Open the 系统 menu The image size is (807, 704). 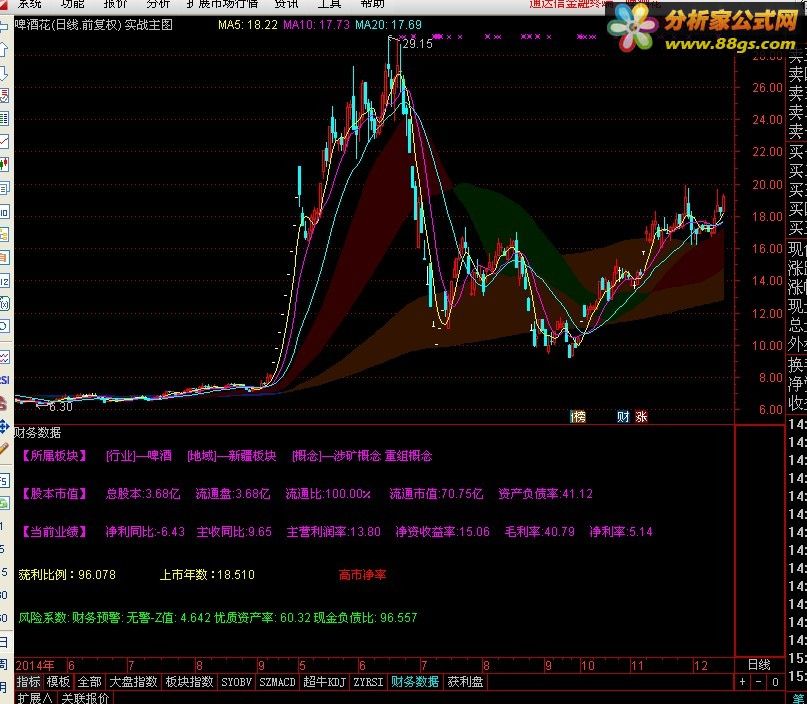click(29, 4)
